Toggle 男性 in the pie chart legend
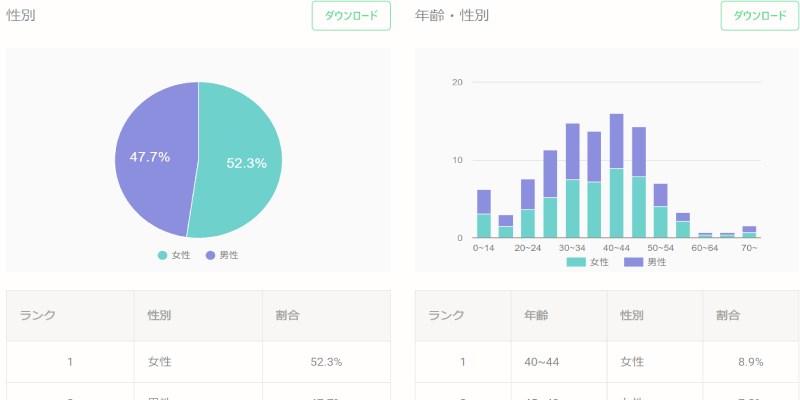 (x=222, y=255)
